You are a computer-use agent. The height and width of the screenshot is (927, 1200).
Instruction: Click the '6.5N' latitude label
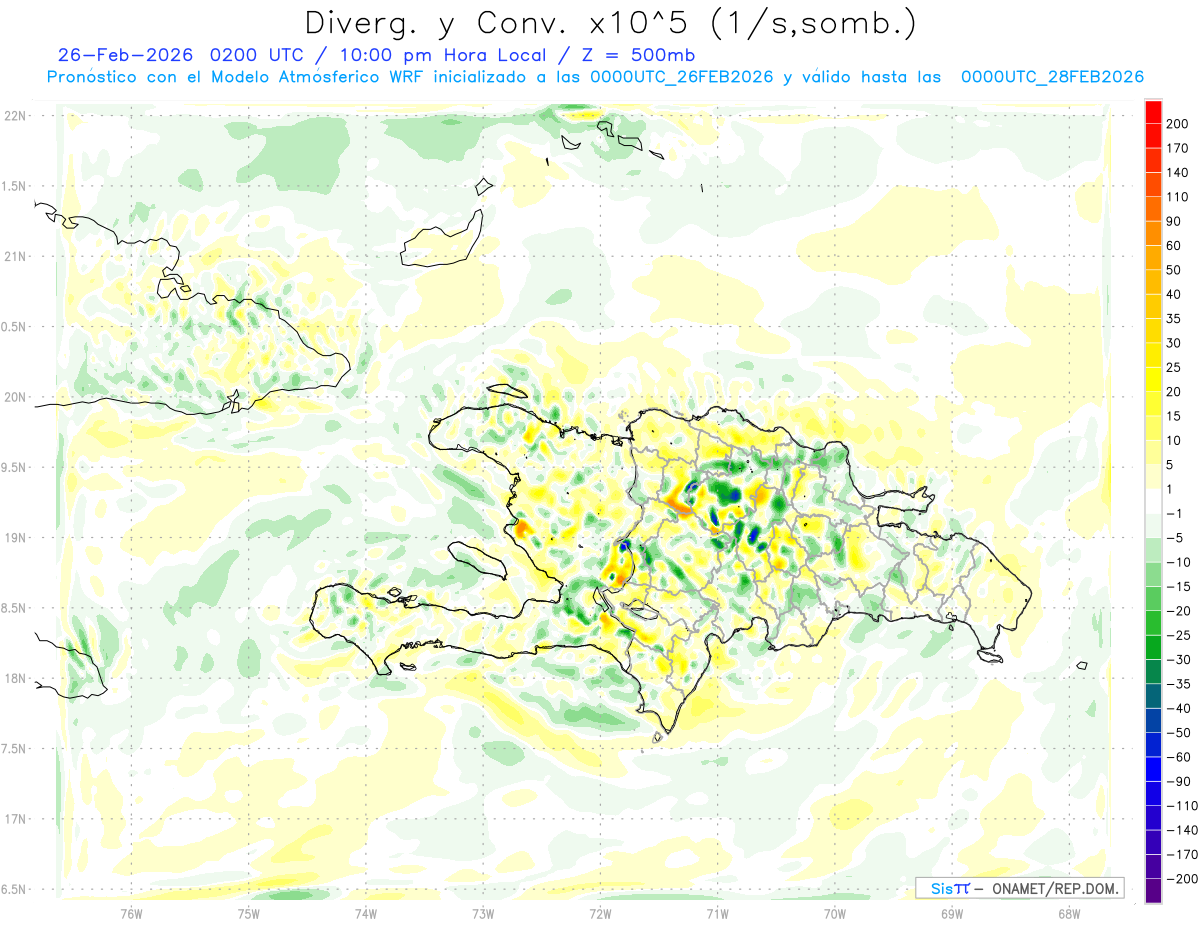(x=15, y=890)
